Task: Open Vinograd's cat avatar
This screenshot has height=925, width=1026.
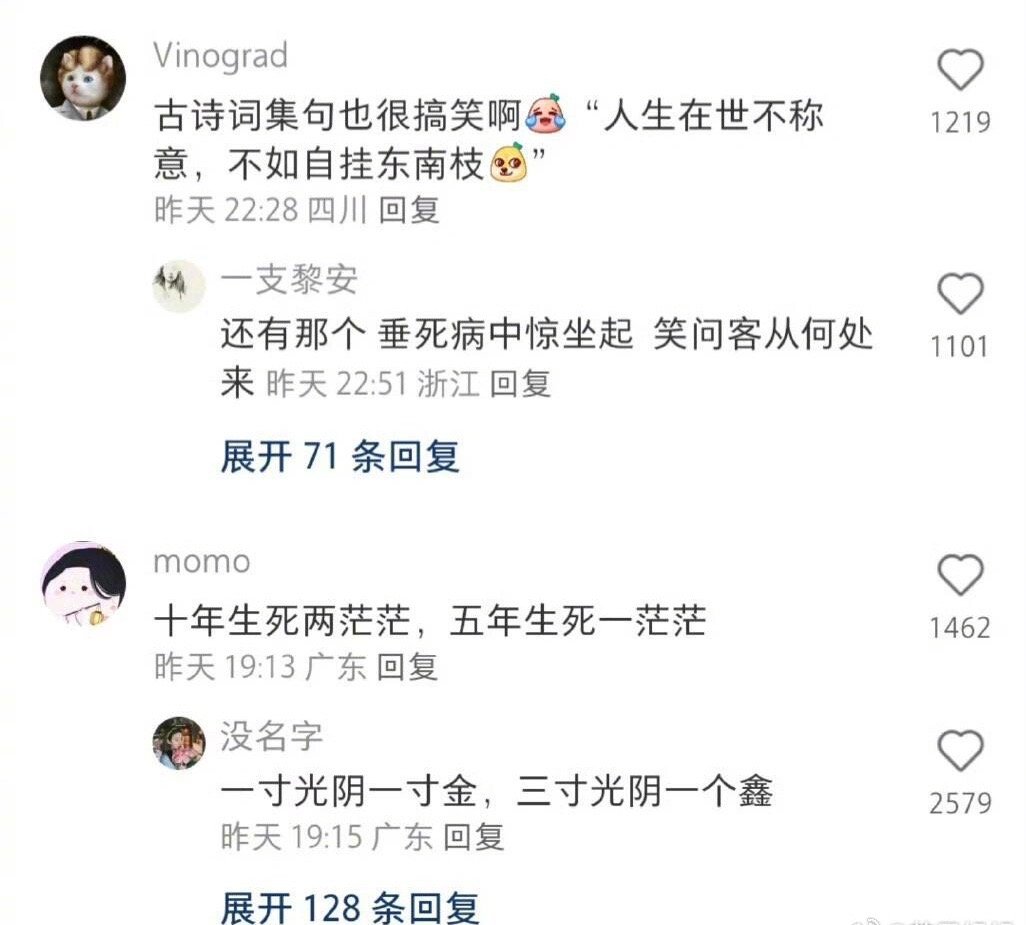Action: pyautogui.click(x=83, y=79)
